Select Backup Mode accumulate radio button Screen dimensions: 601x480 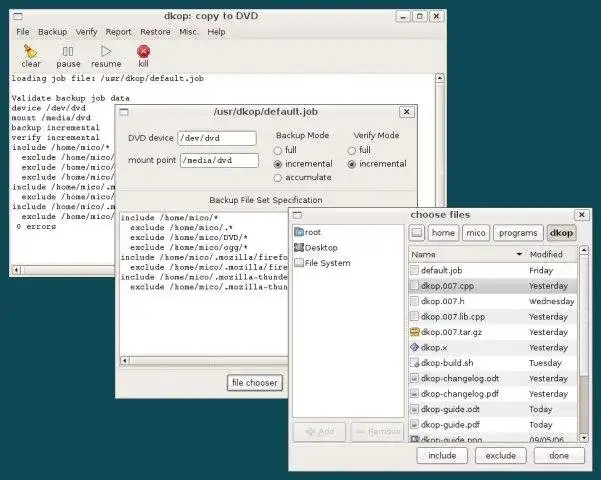tap(278, 178)
